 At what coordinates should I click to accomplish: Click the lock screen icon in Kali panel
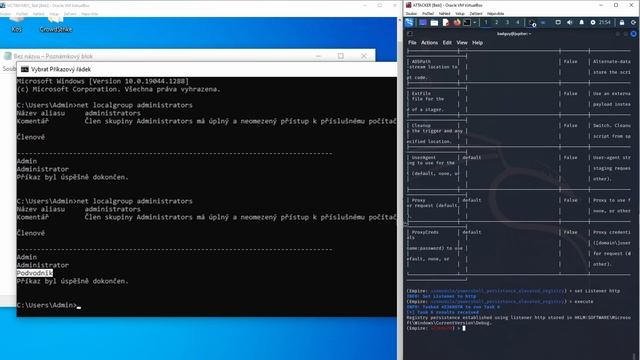coord(622,22)
